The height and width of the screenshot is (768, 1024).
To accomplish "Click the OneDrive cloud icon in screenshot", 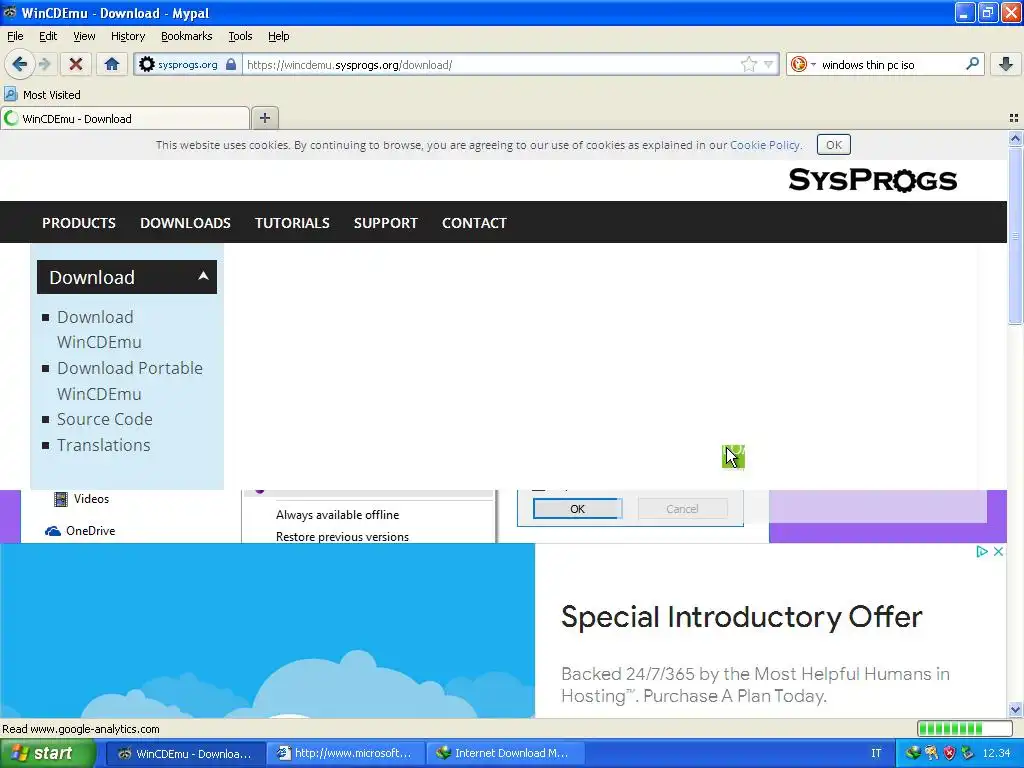I will 53,531.
